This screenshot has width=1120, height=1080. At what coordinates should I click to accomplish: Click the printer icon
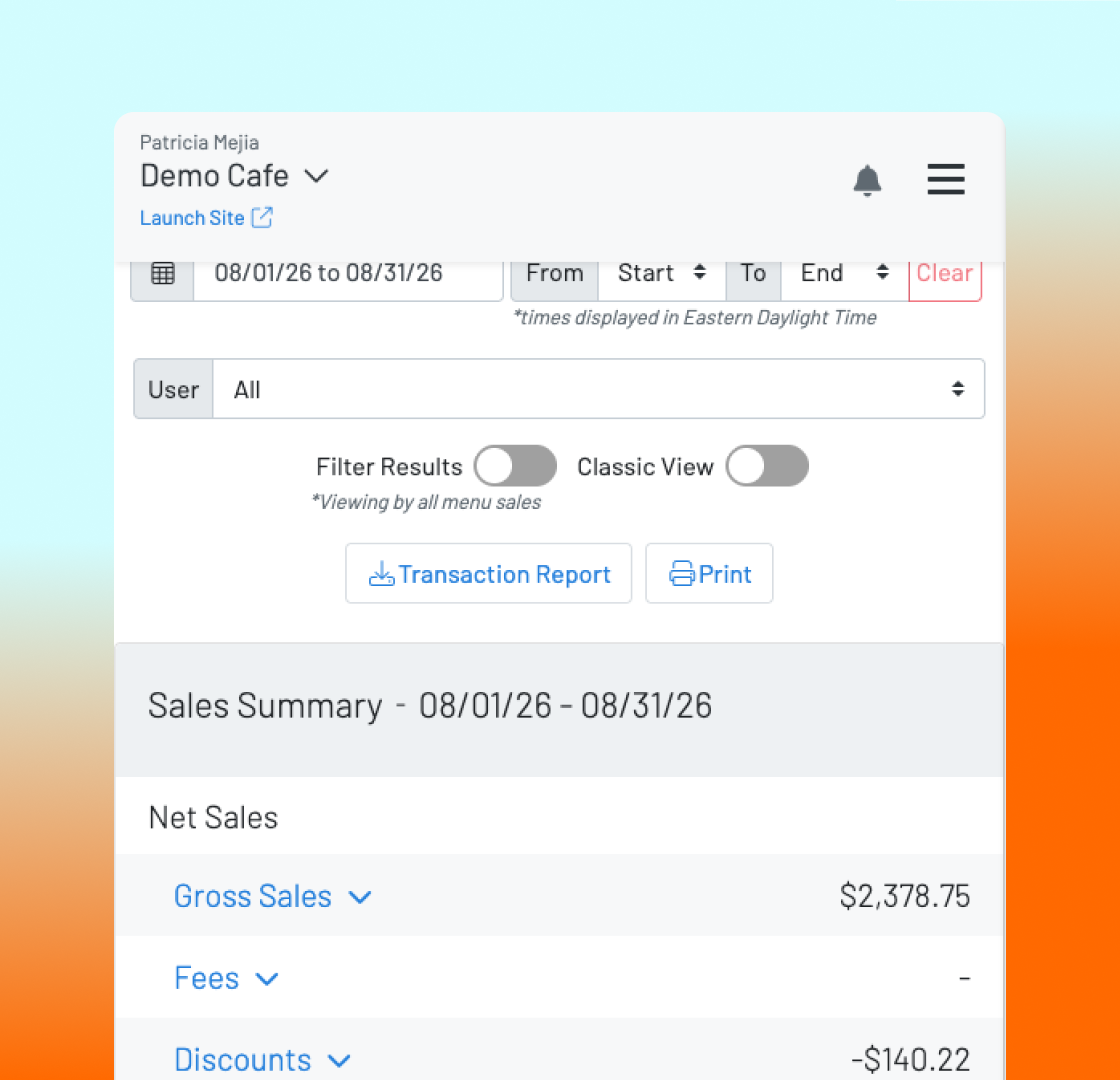[x=681, y=574]
